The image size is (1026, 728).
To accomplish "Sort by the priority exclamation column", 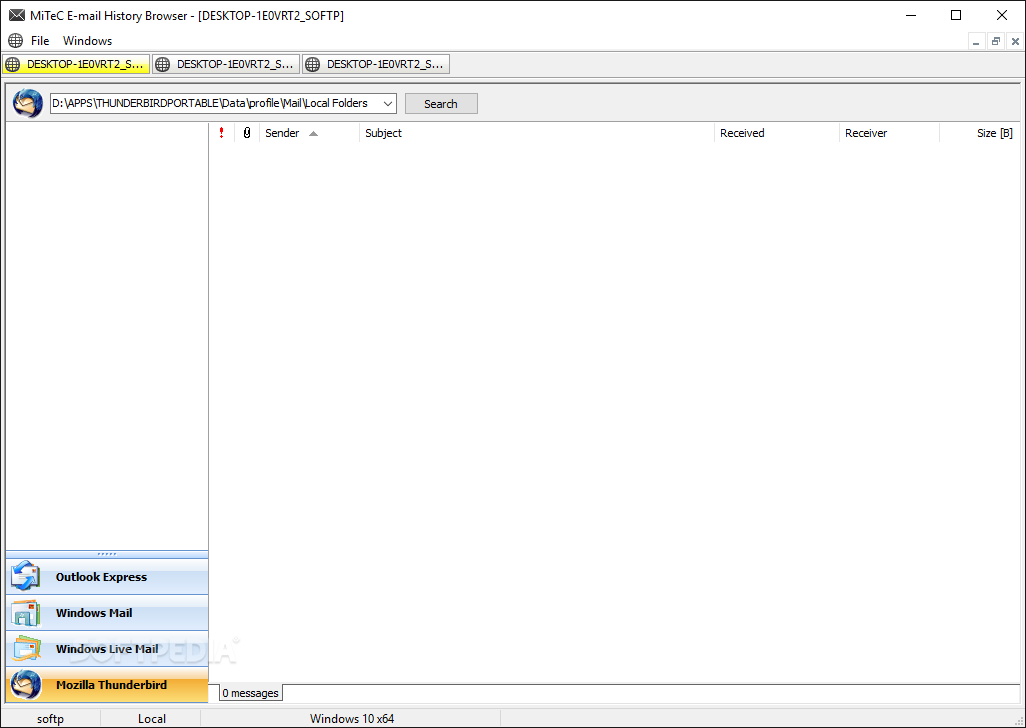I will tap(222, 133).
